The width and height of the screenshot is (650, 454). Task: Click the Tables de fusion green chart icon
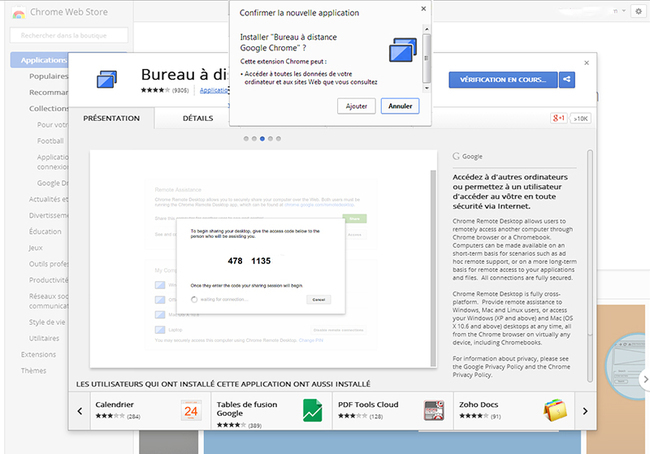[313, 410]
